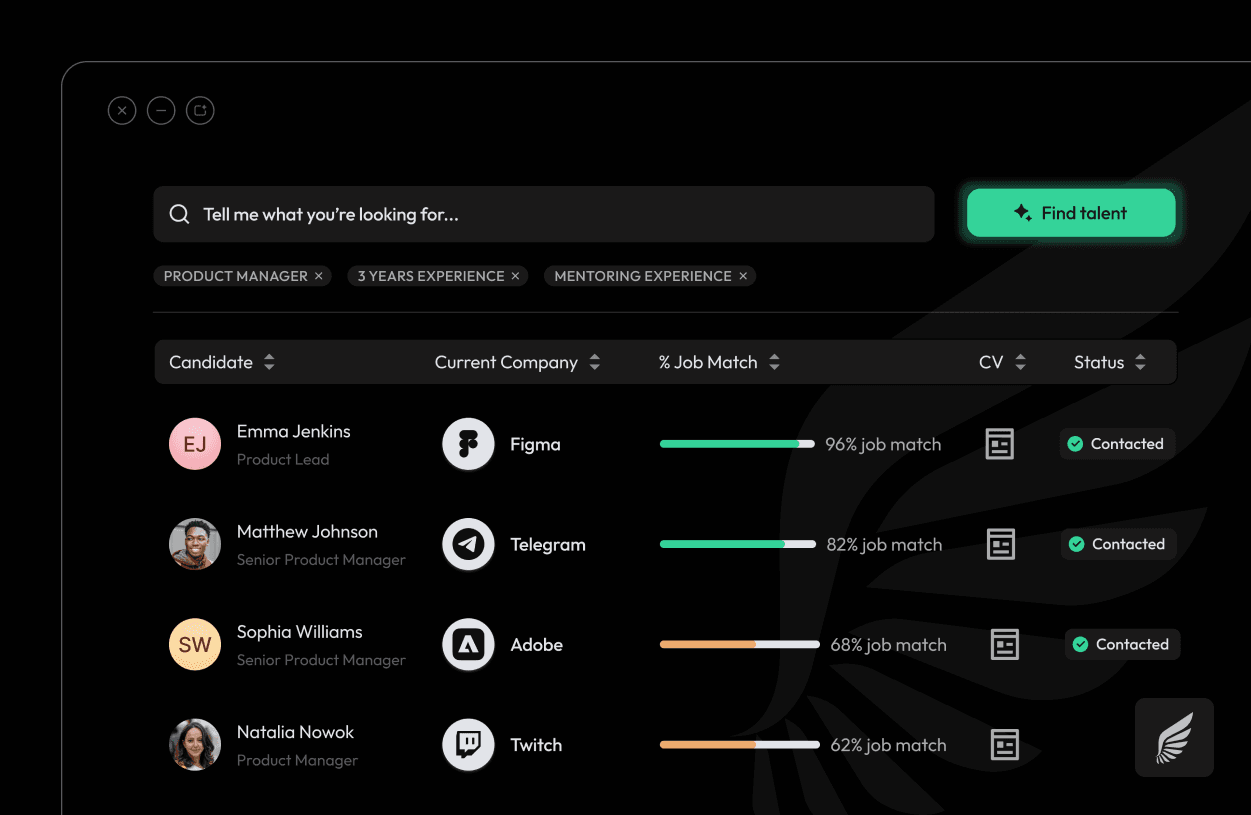Screen dimensions: 1251x815
Task: Select the Twitch company icon
Action: (467, 744)
